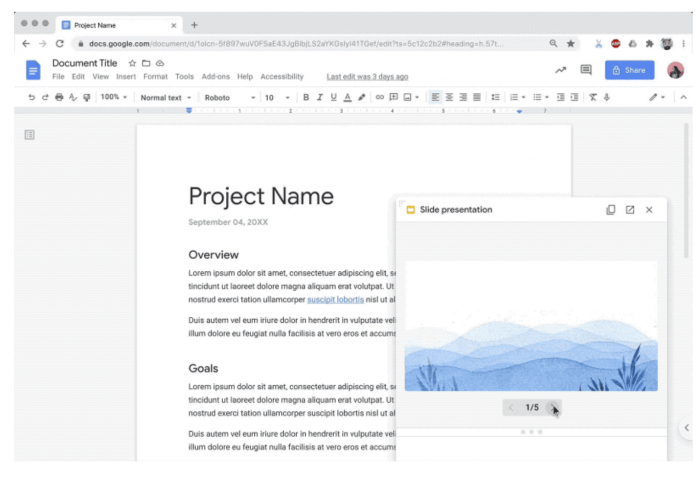The width and height of the screenshot is (700, 478).
Task: Open the Insert menu
Action: pyautogui.click(x=126, y=77)
